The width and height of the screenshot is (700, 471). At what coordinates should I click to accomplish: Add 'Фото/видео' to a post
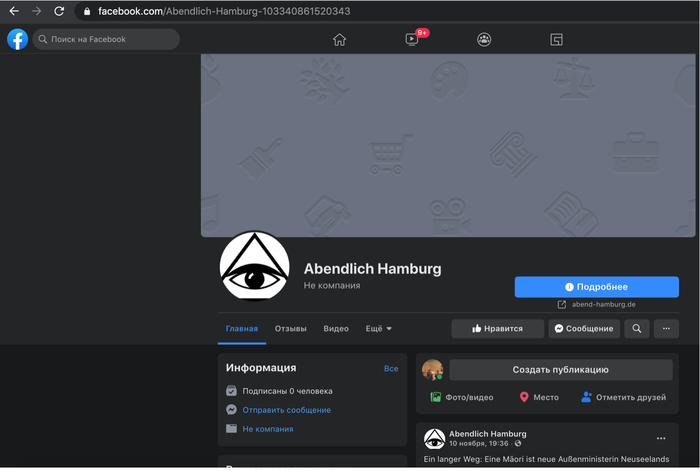click(462, 397)
